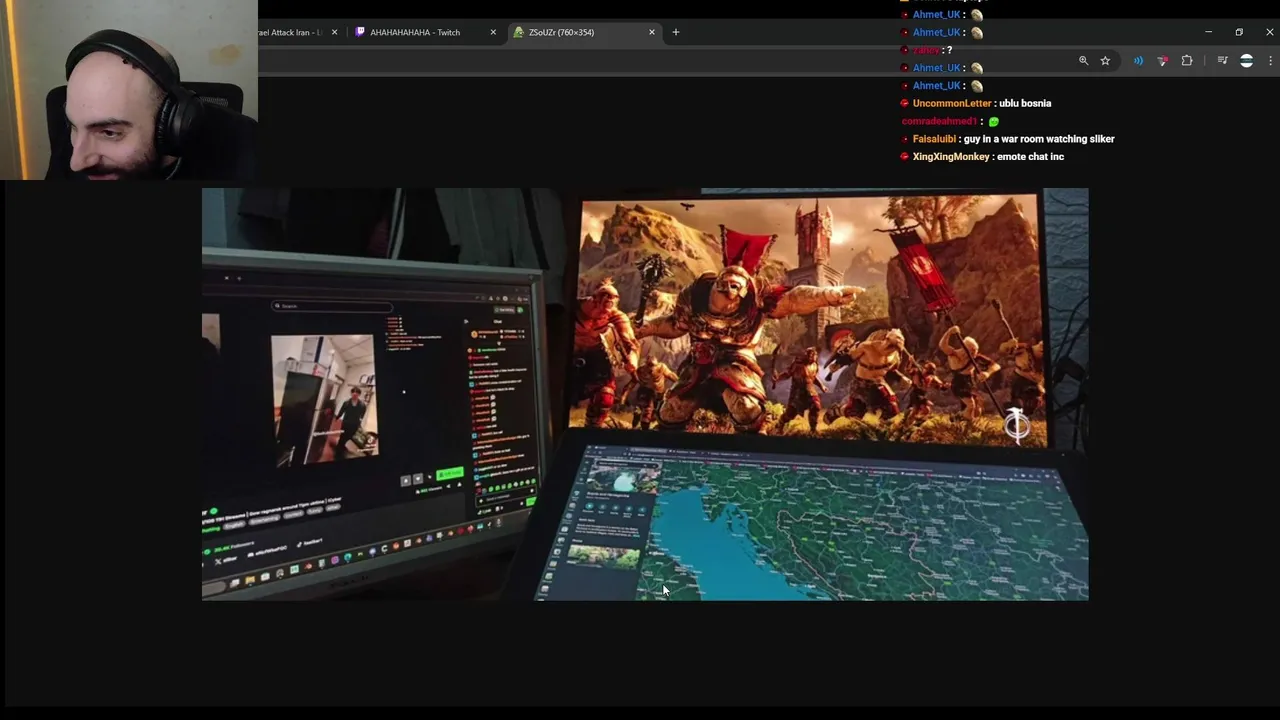This screenshot has height=720, width=1280.
Task: Click 'guy in a war room watching sliker'
Action: [1039, 139]
